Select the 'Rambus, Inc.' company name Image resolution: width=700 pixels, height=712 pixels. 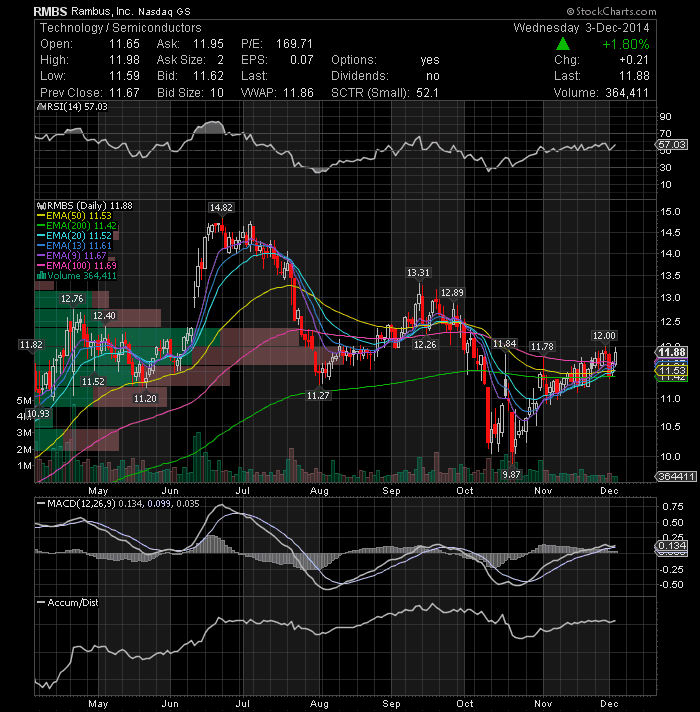(102, 11)
